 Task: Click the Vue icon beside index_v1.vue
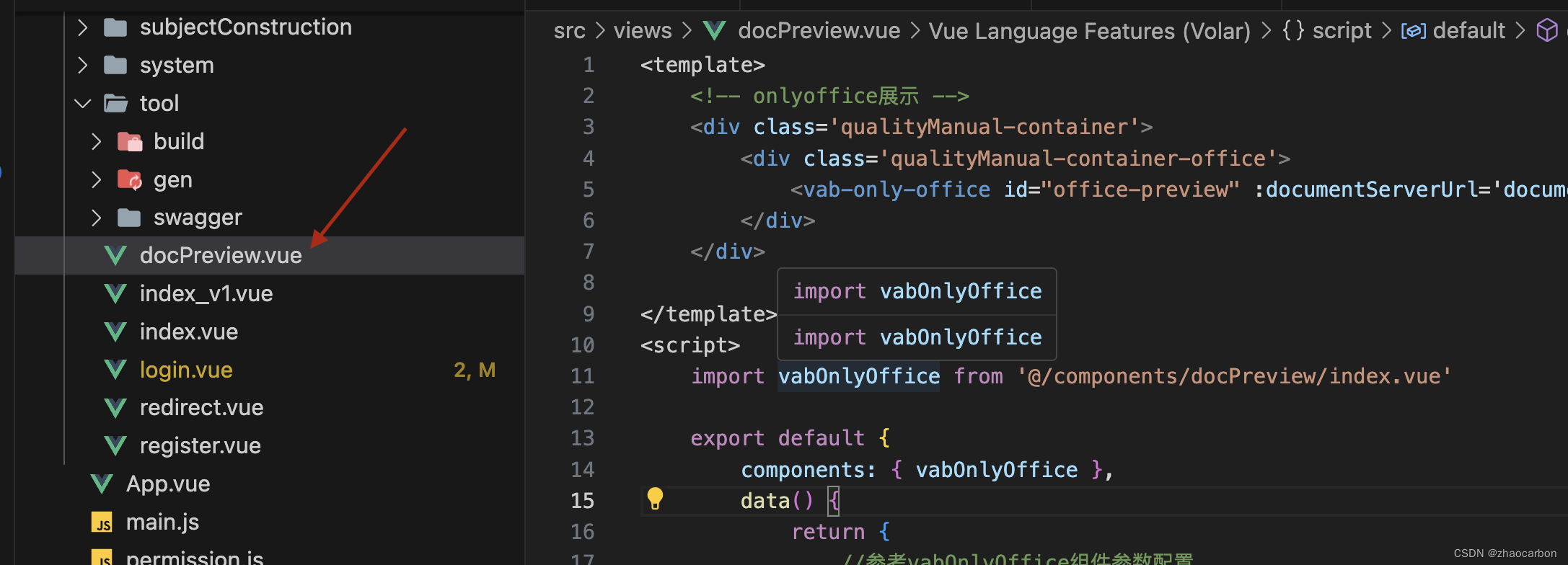pos(115,294)
